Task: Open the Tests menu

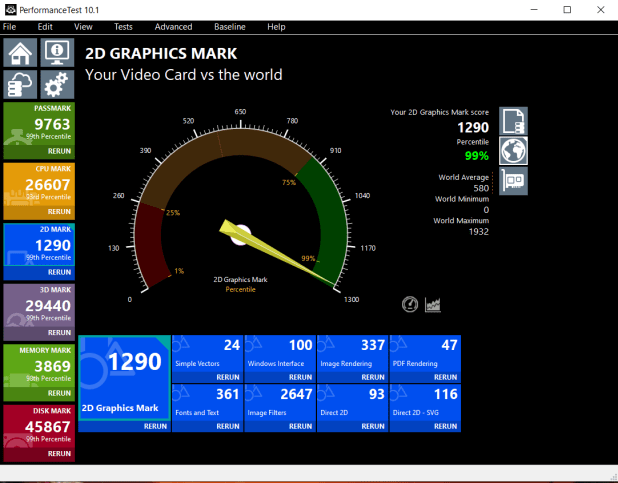Action: tap(123, 27)
